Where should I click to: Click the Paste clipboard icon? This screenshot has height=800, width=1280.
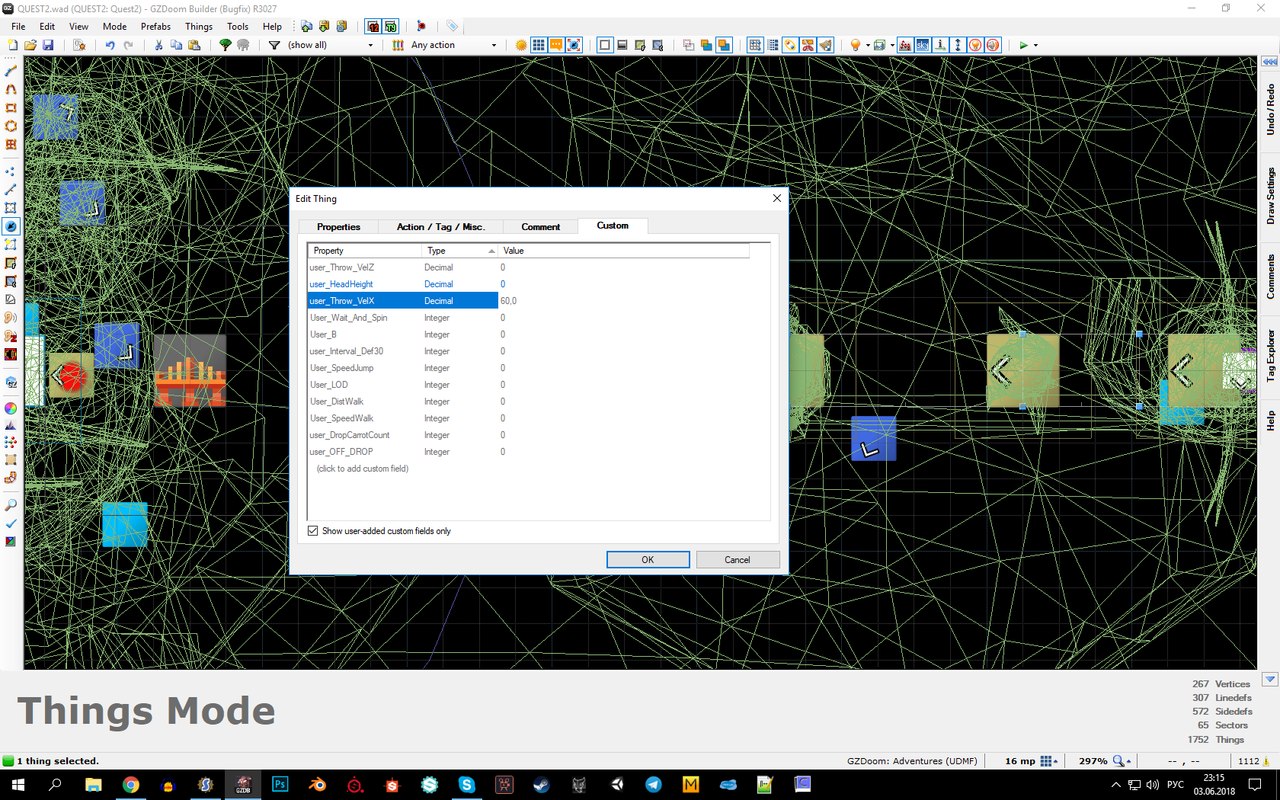[194, 45]
